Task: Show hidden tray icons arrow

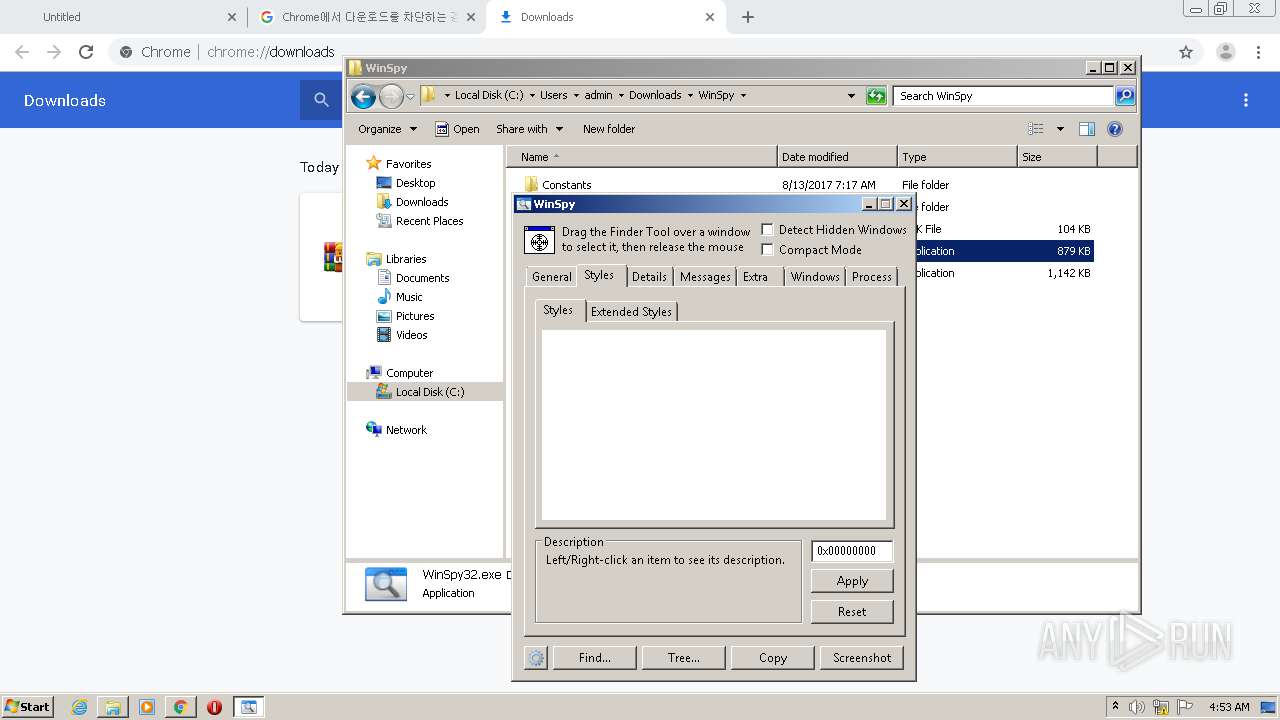Action: [x=1115, y=706]
